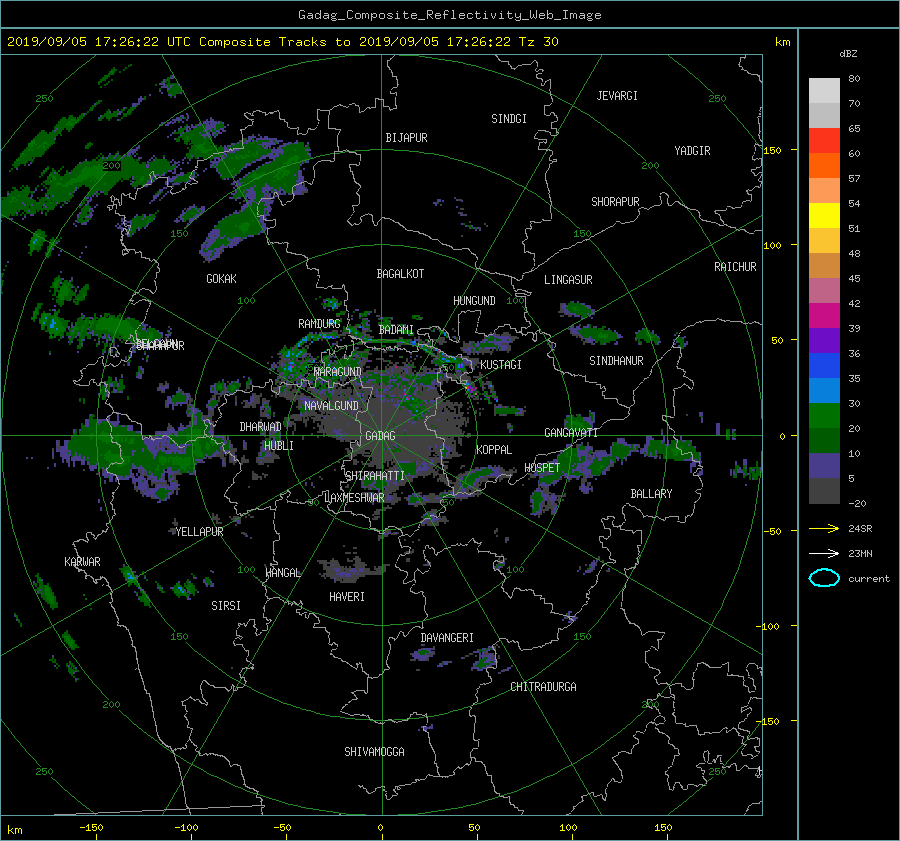Click the BALLARY label
Image resolution: width=900 pixels, height=841 pixels.
coord(651,494)
